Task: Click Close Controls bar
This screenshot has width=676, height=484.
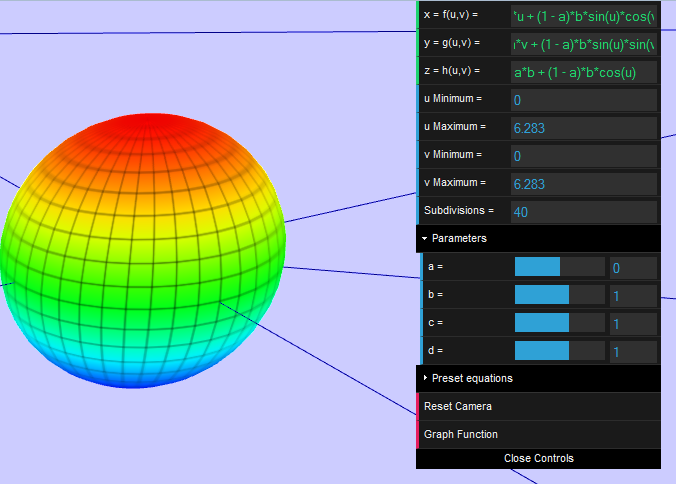Action: pyautogui.click(x=538, y=459)
